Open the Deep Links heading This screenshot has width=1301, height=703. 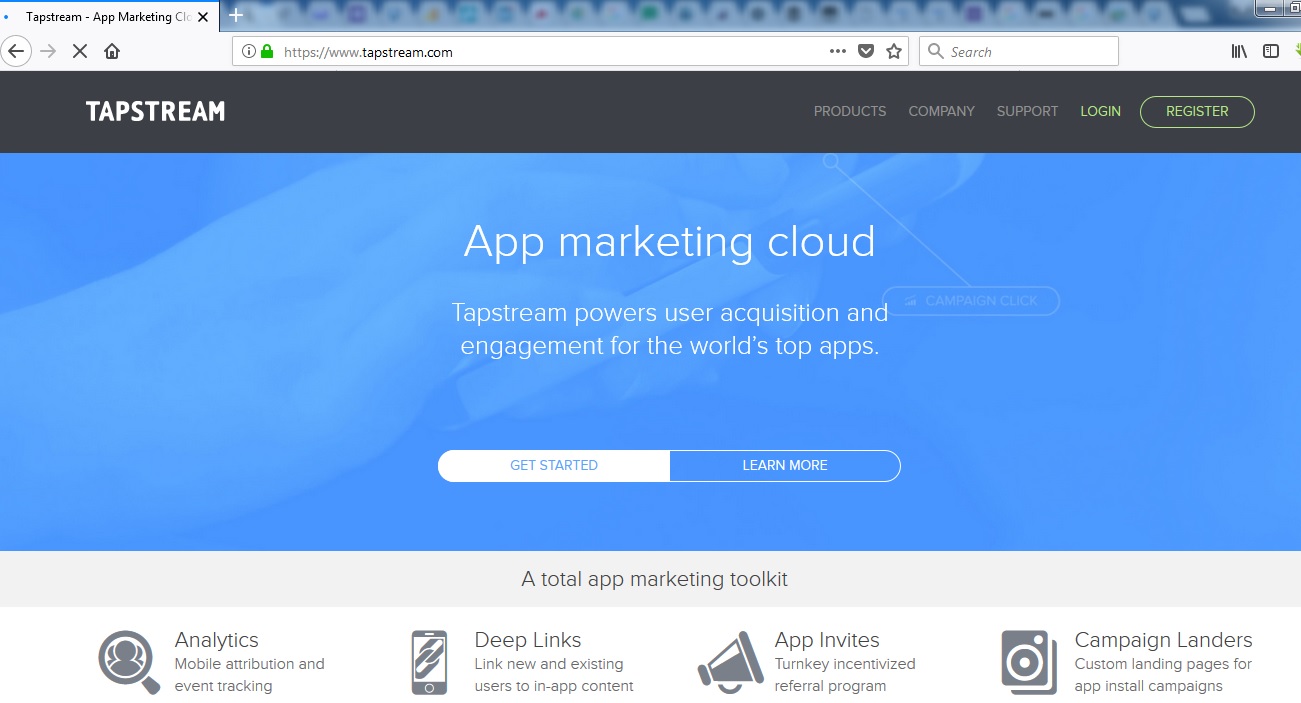(528, 640)
